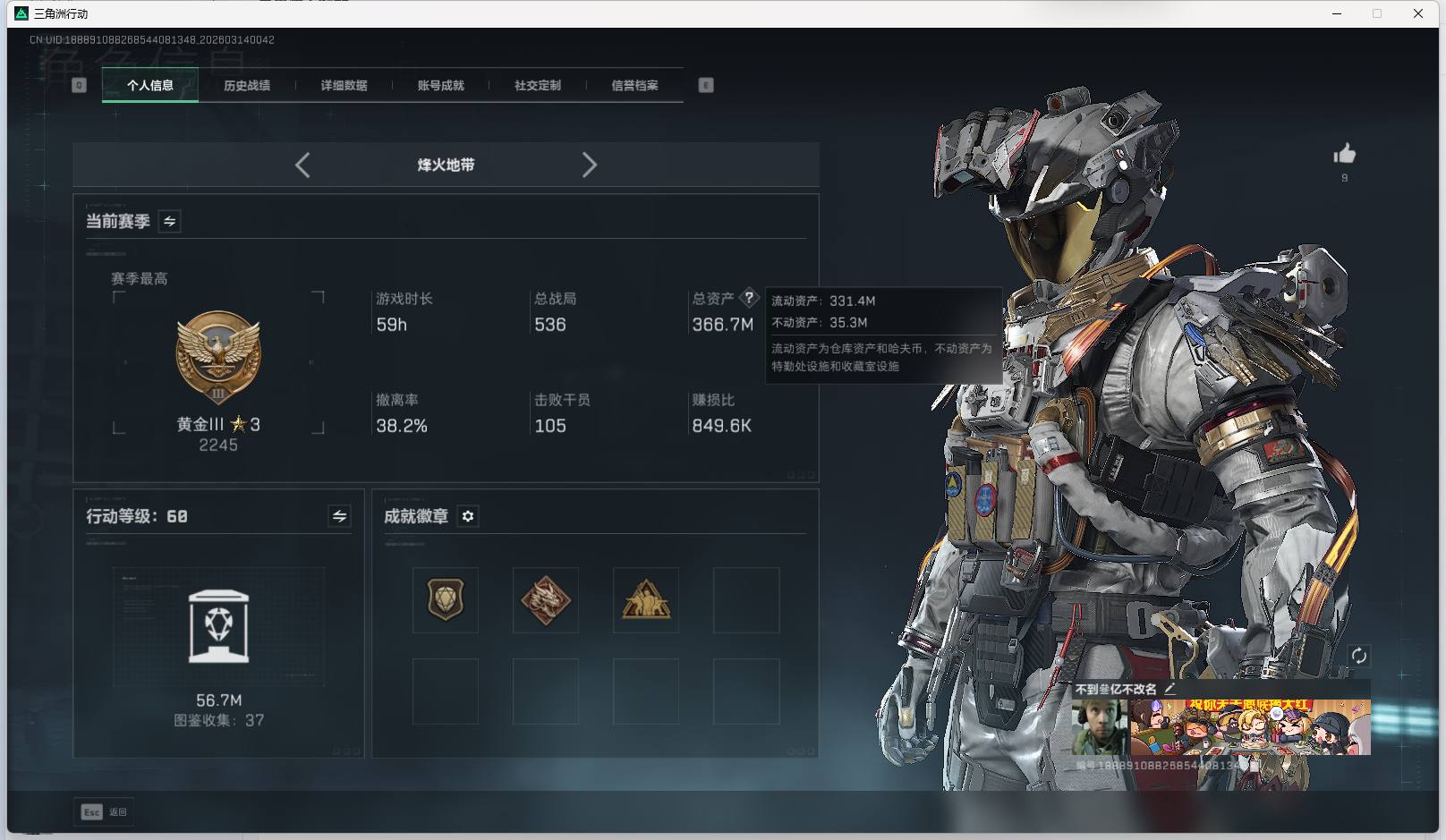Screen dimensions: 1446x840
Task: Click the Esc 返回 button
Action: (103, 812)
